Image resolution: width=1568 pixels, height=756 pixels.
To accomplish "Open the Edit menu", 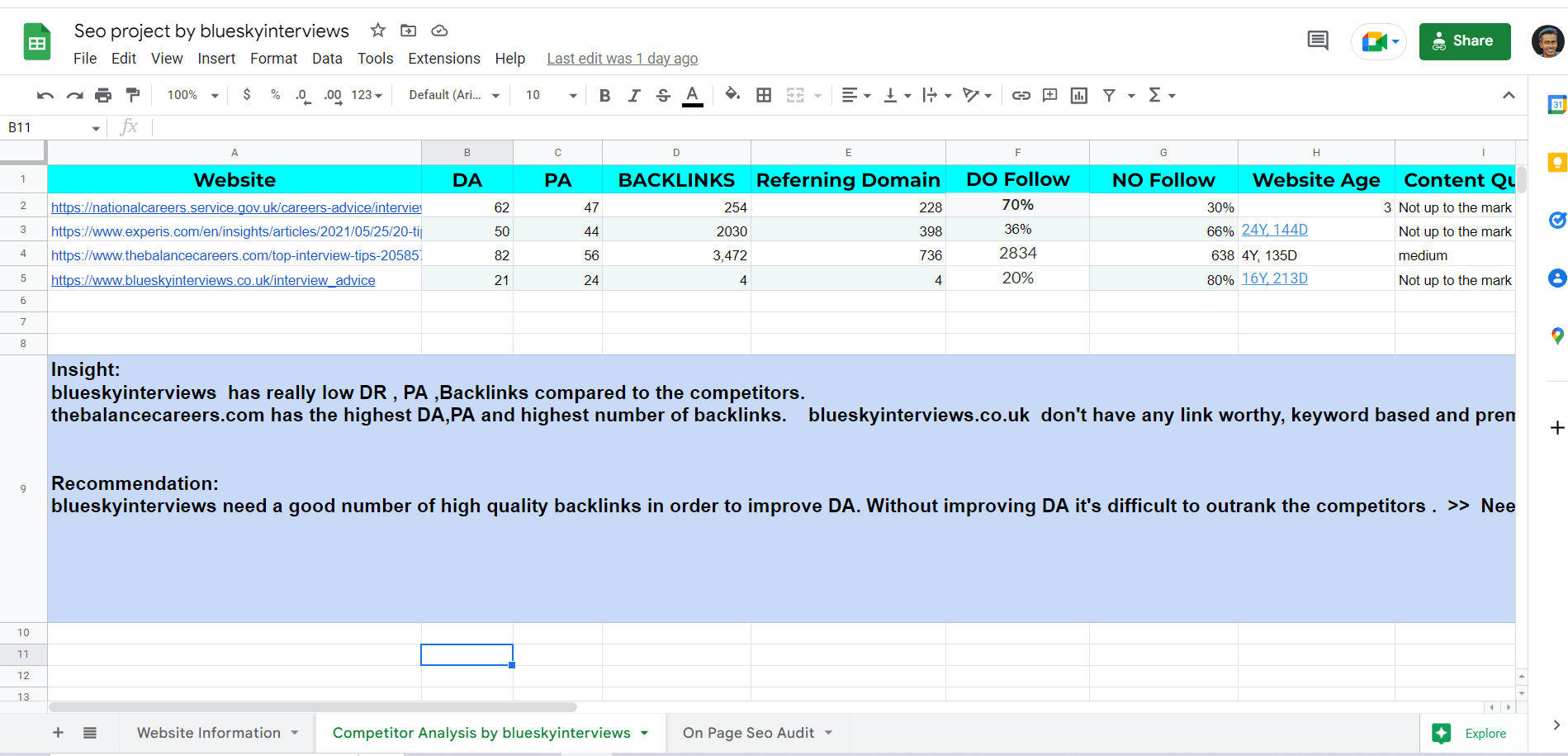I will [x=124, y=59].
